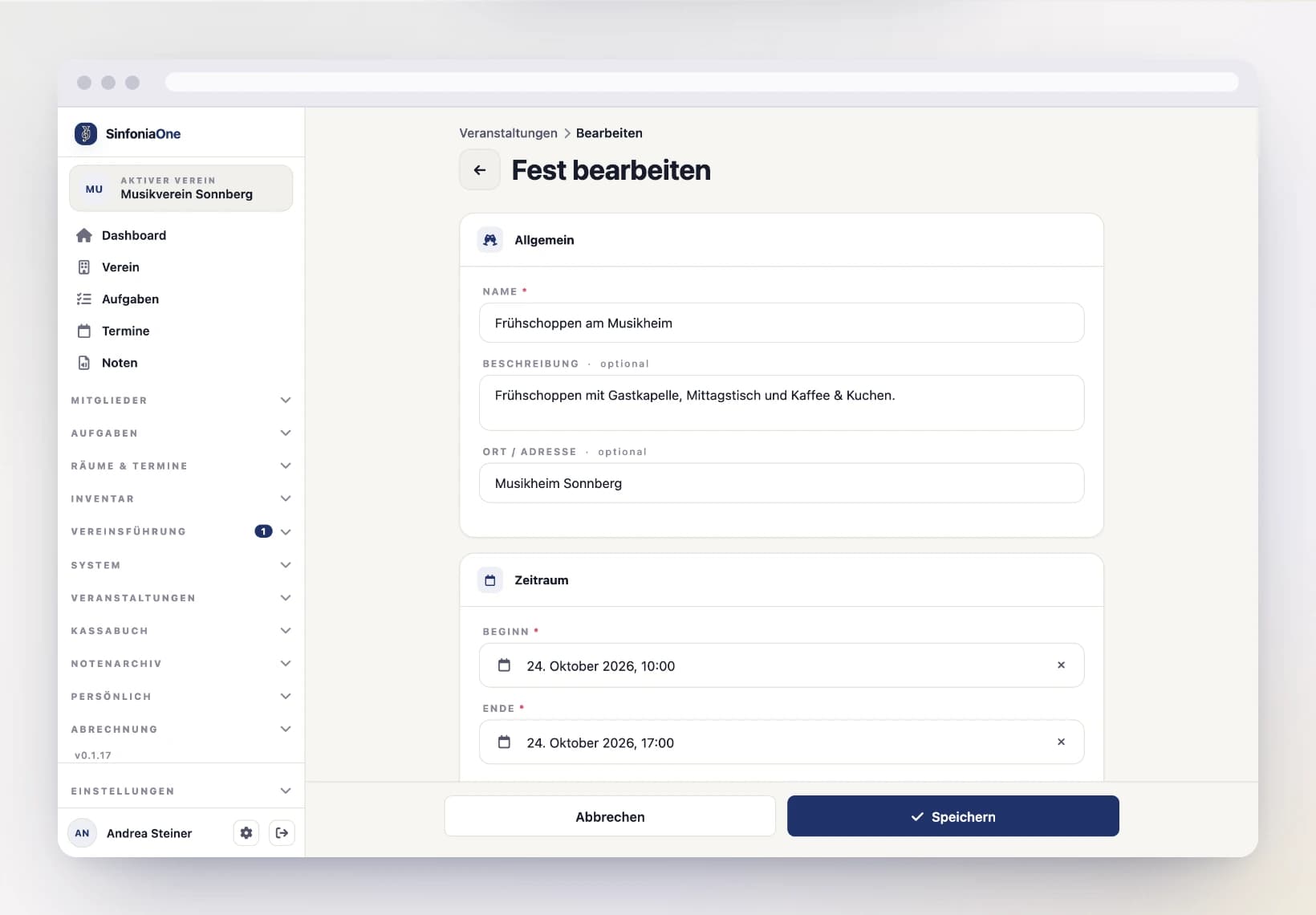The height and width of the screenshot is (915, 1316).
Task: Expand the Aufgaben sidebar group
Action: tap(181, 433)
